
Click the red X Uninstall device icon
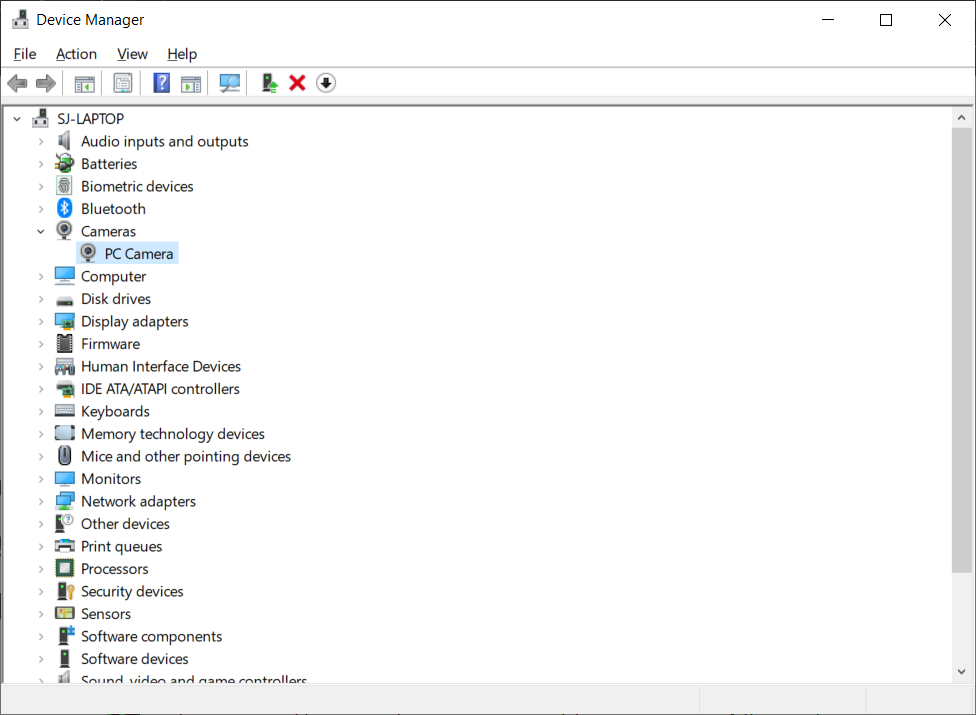pyautogui.click(x=297, y=83)
